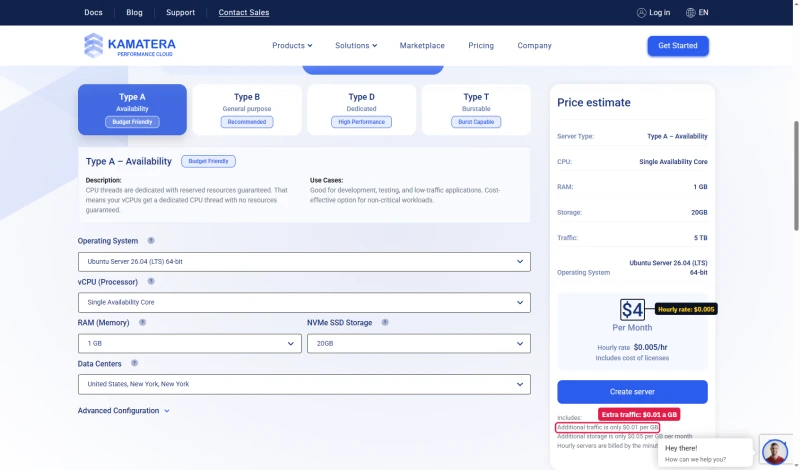Click the Create server button
This screenshot has width=800, height=470.
pyautogui.click(x=632, y=392)
